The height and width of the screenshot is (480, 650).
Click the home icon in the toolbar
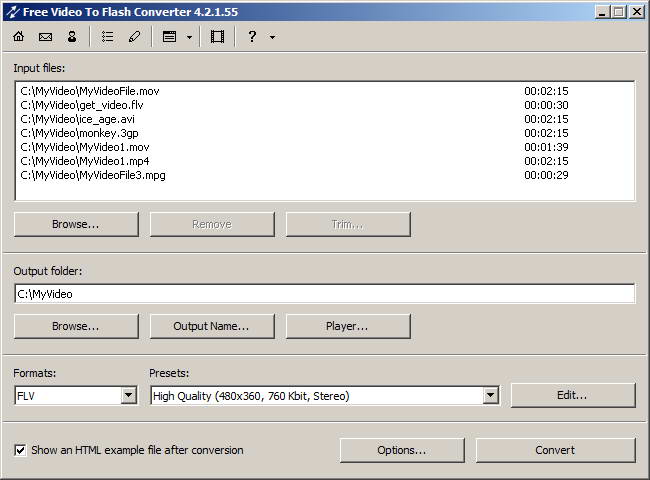point(18,37)
